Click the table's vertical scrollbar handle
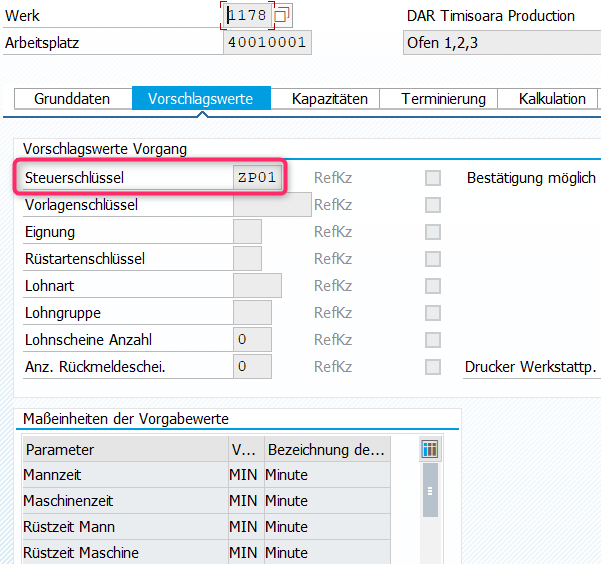The height and width of the screenshot is (564, 601). pyautogui.click(x=430, y=492)
